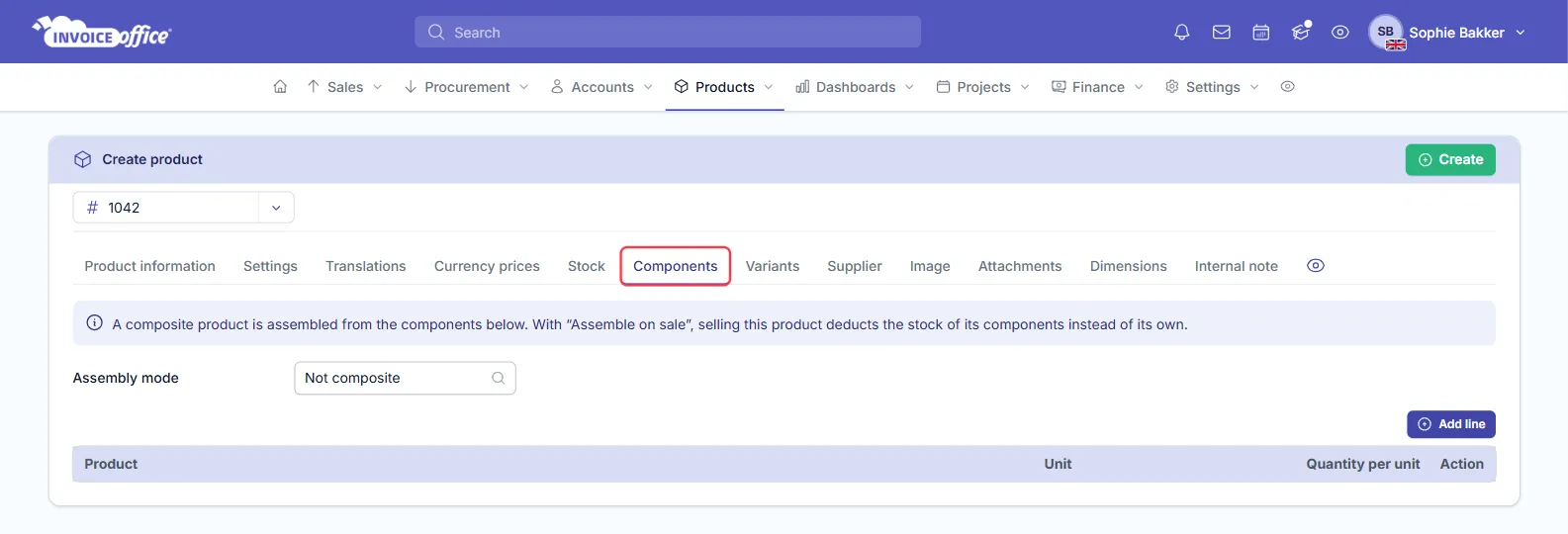Click the Assembly mode label

126,378
